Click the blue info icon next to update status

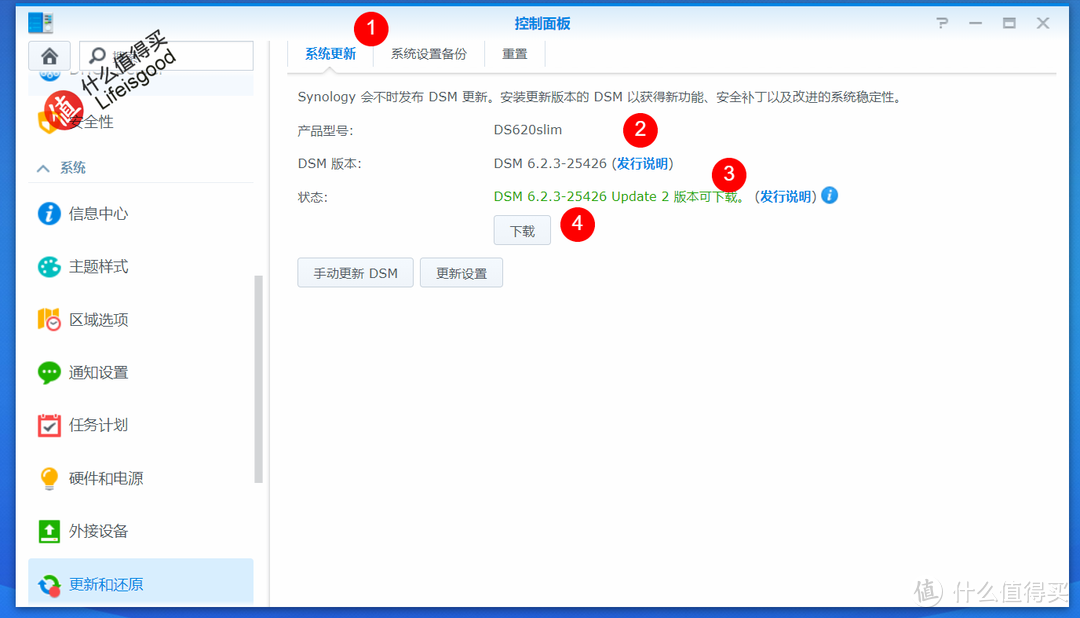pos(829,196)
